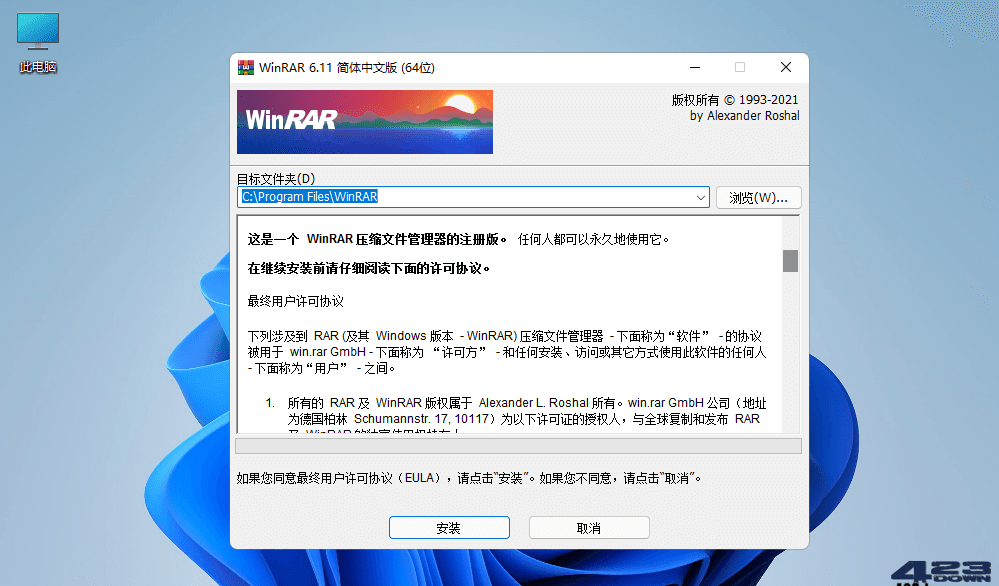Click the 版权所有 © 1993-2021 text
999x586 pixels.
tap(735, 99)
